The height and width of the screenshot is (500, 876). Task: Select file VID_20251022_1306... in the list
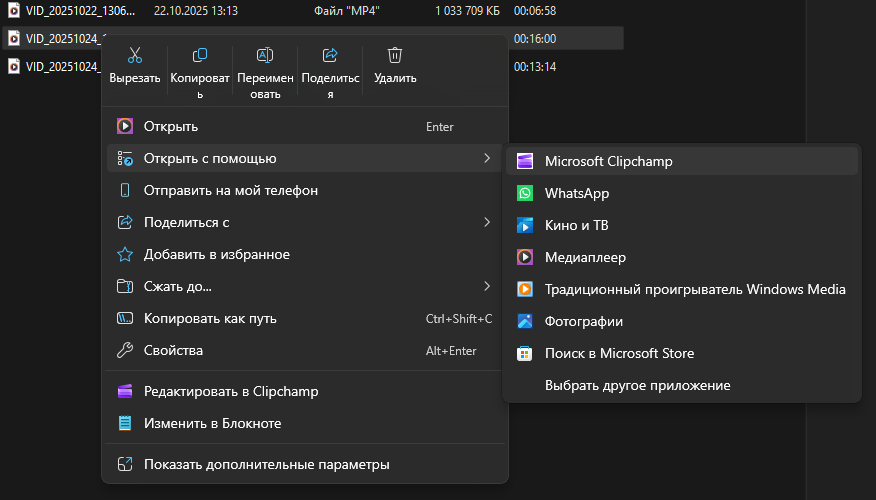click(80, 11)
